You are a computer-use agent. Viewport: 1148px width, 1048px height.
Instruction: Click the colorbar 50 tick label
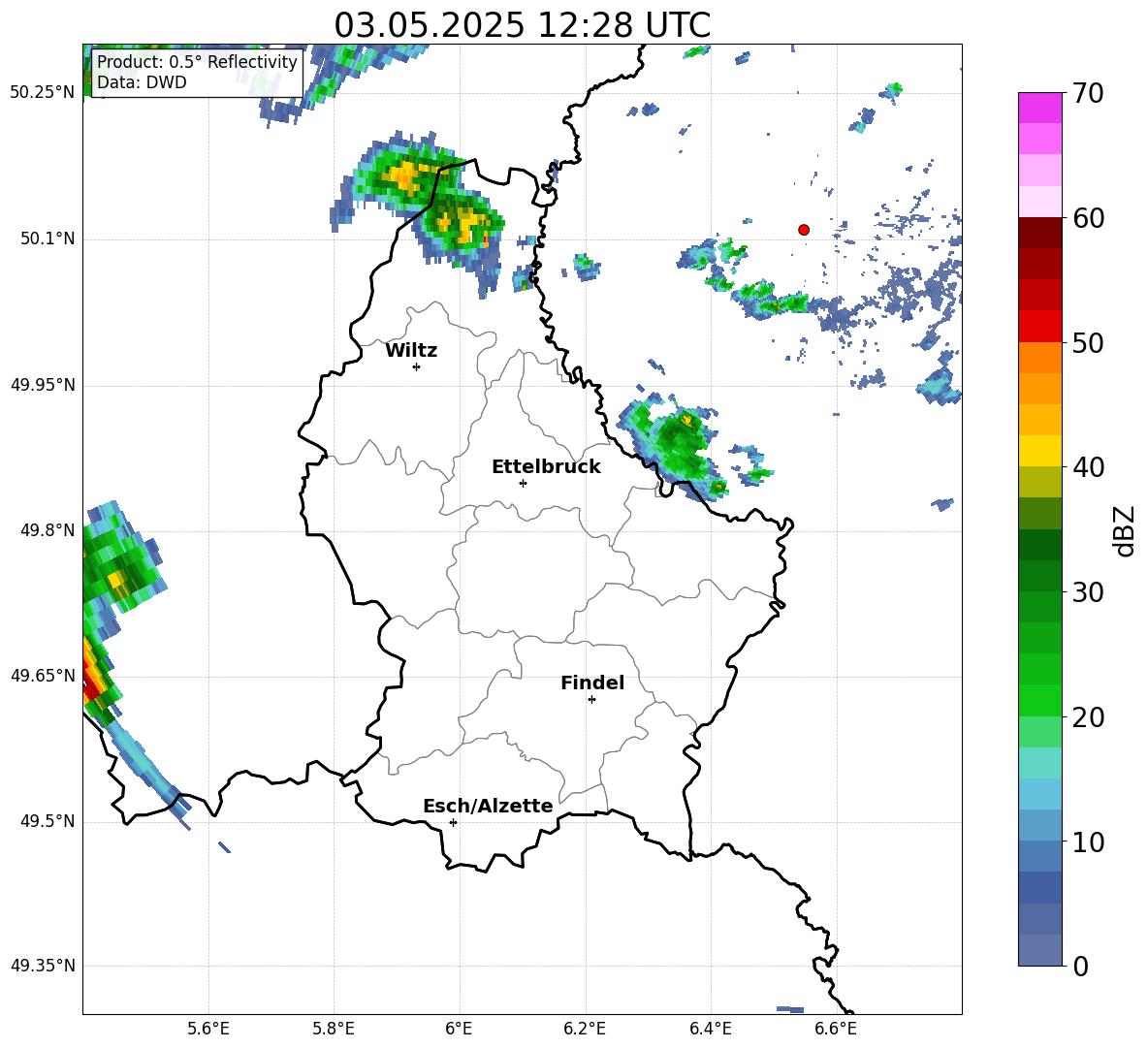[1088, 343]
